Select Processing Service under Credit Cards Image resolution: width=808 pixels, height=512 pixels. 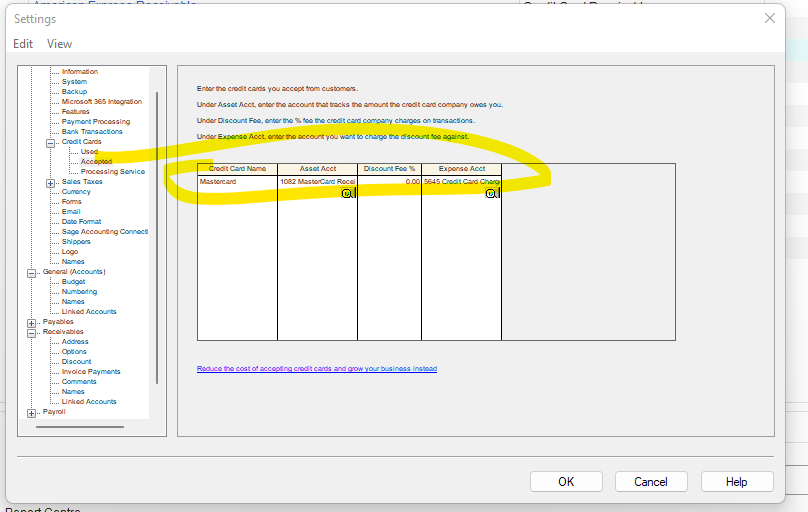pos(112,172)
